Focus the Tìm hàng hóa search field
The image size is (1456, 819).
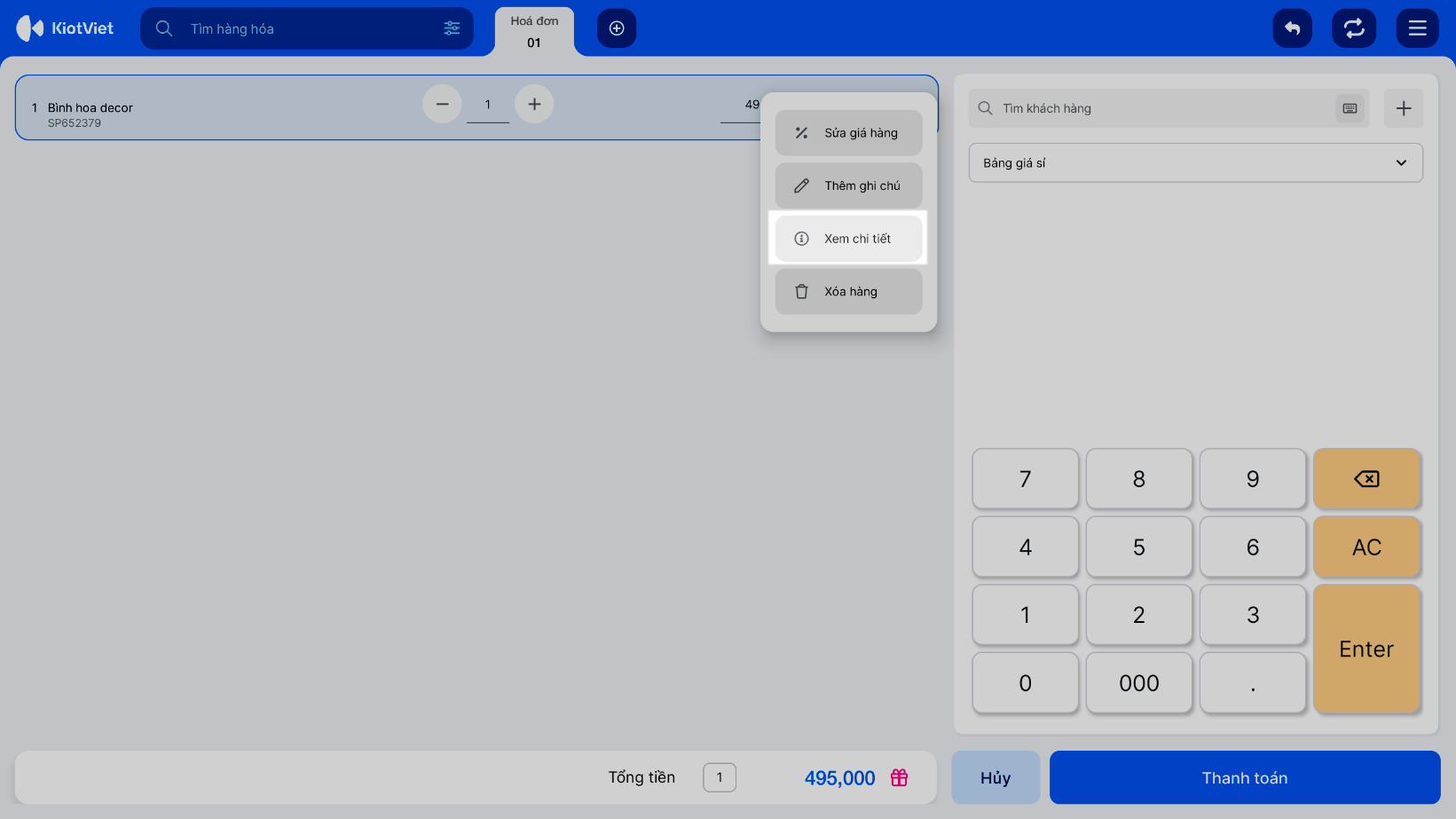pos(306,28)
